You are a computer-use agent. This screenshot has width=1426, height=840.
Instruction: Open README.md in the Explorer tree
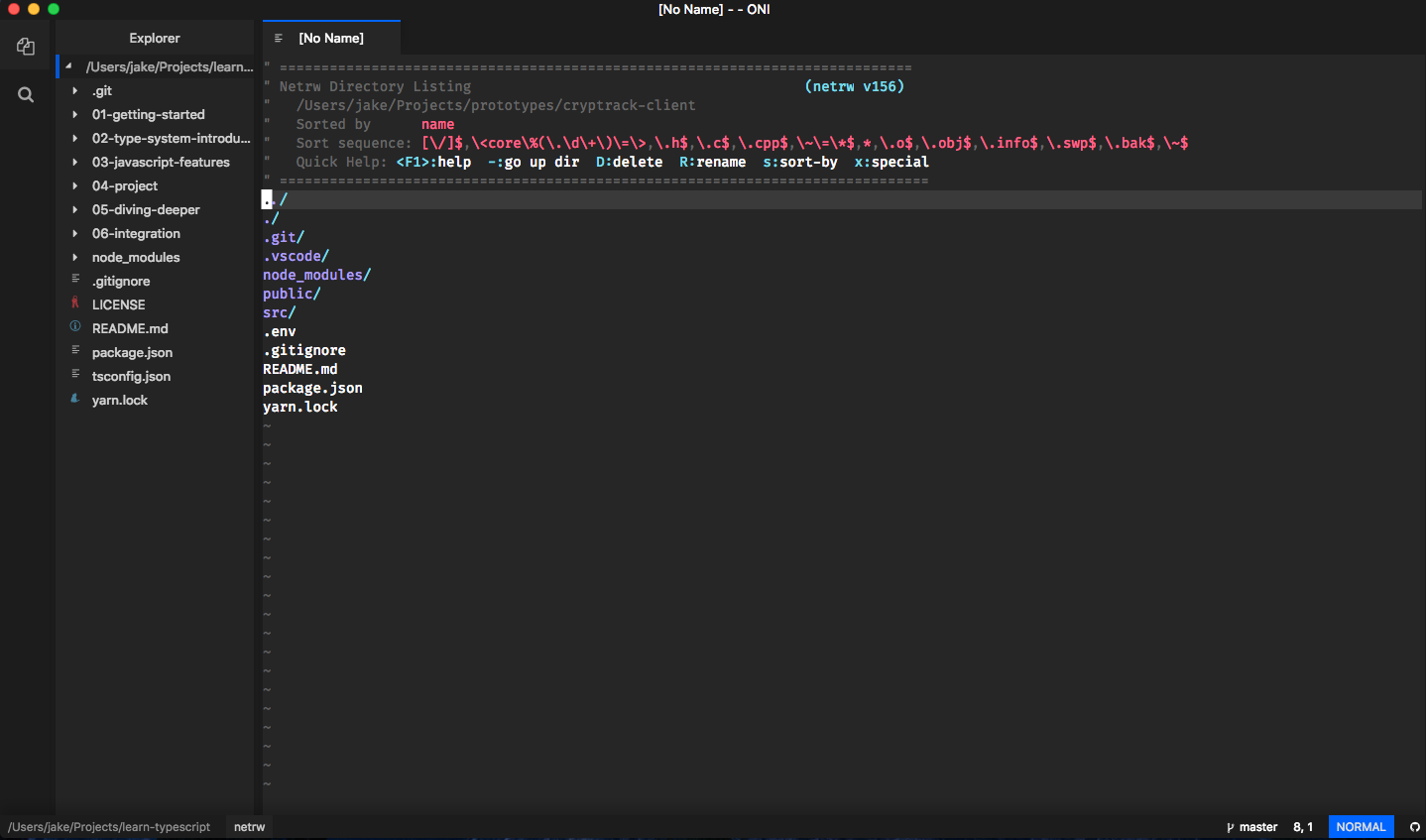pos(130,328)
